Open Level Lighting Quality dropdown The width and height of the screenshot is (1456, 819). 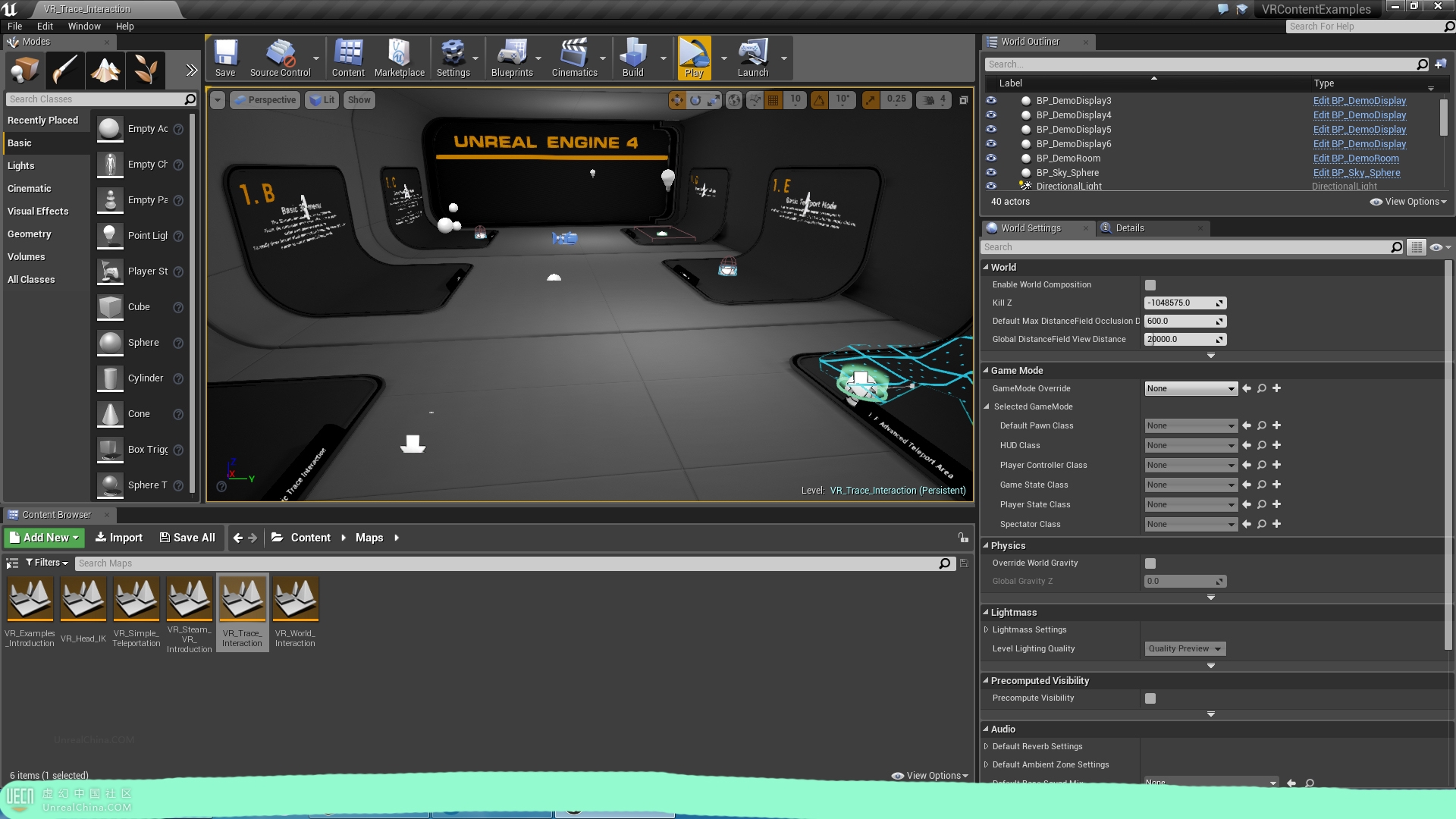point(1185,648)
